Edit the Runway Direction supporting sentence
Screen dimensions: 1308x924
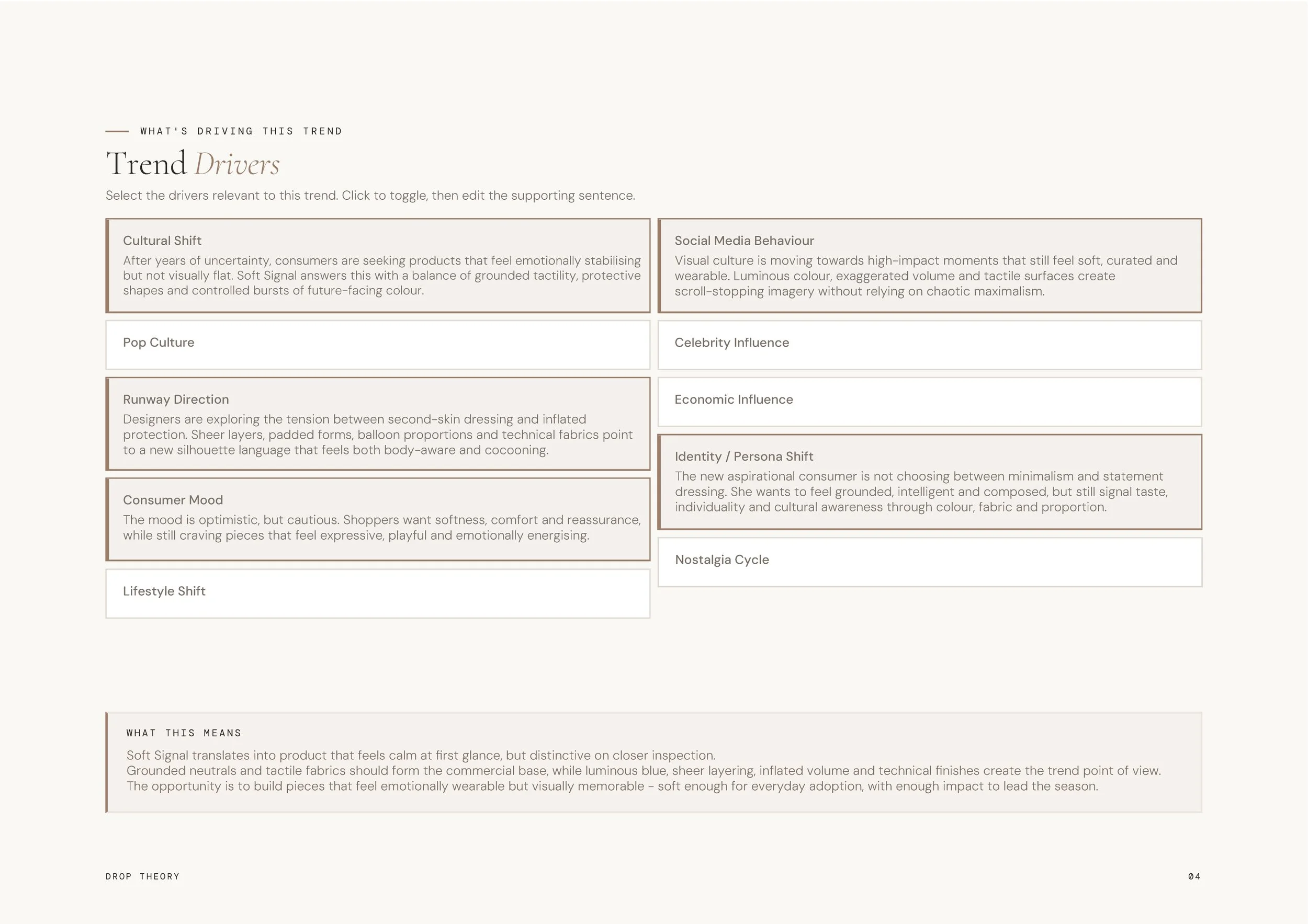pyautogui.click(x=378, y=435)
